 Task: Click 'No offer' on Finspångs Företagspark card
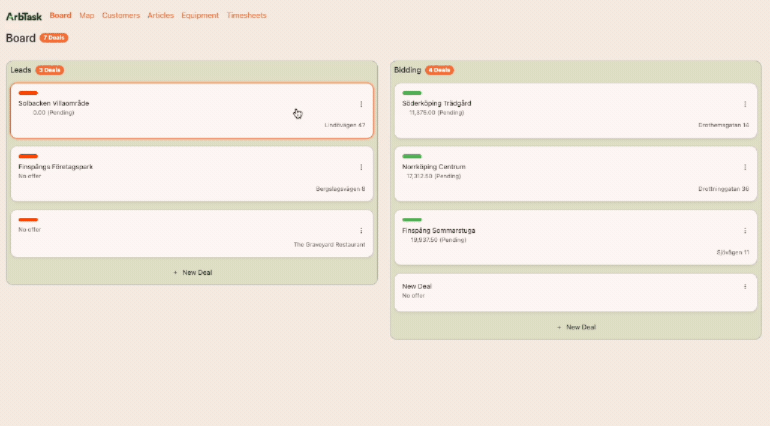[x=29, y=176]
